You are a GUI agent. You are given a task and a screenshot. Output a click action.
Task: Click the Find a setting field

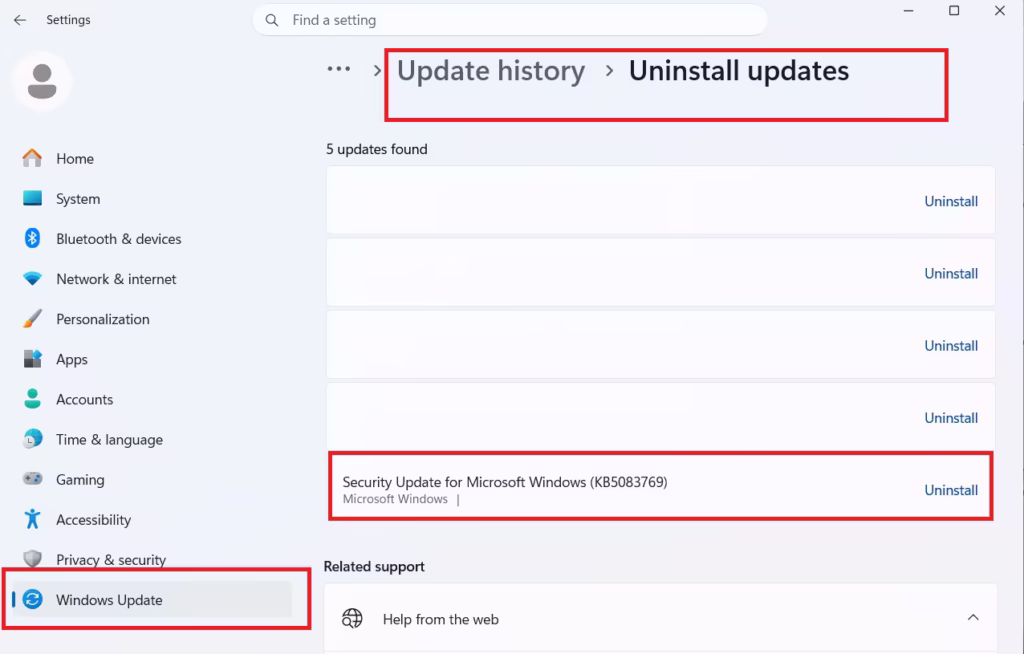coord(509,20)
